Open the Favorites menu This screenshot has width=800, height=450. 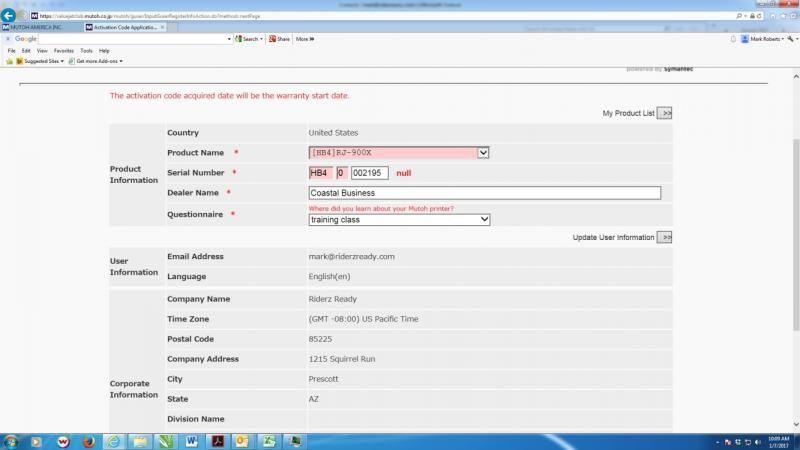coord(64,51)
